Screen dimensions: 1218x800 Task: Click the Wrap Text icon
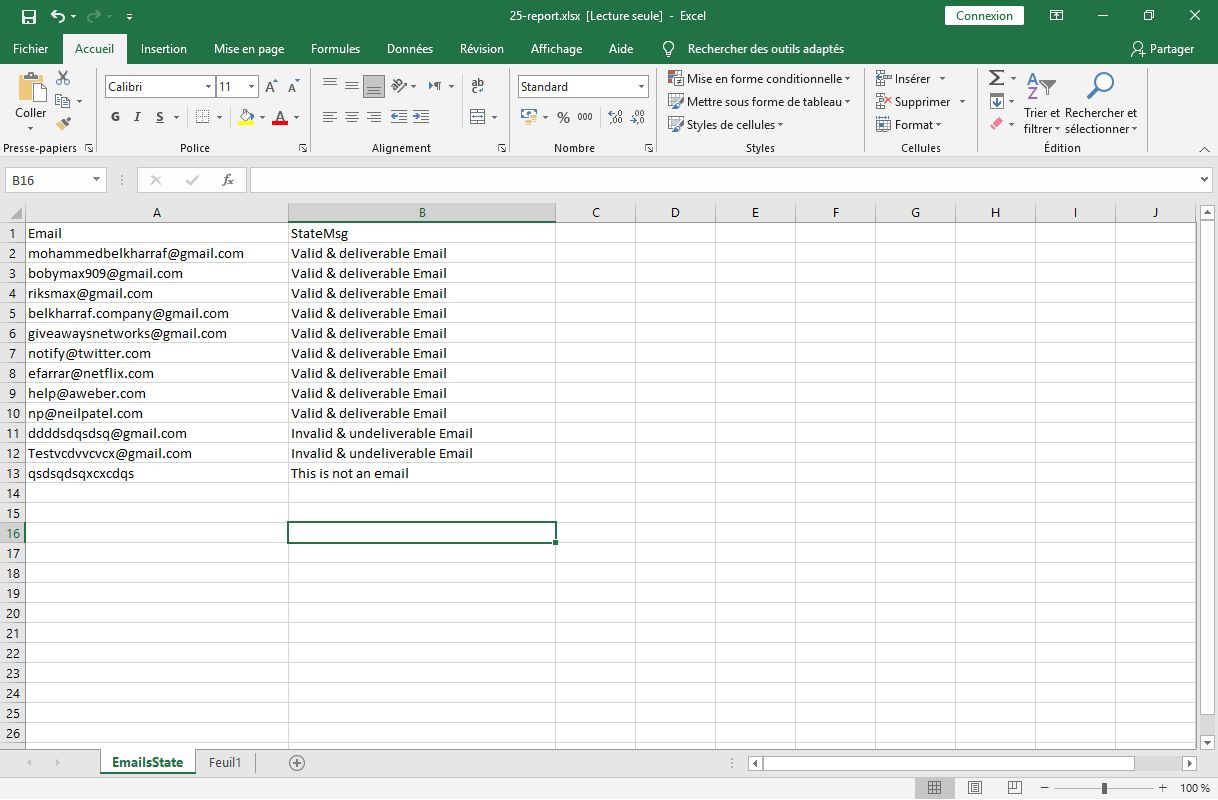478,86
